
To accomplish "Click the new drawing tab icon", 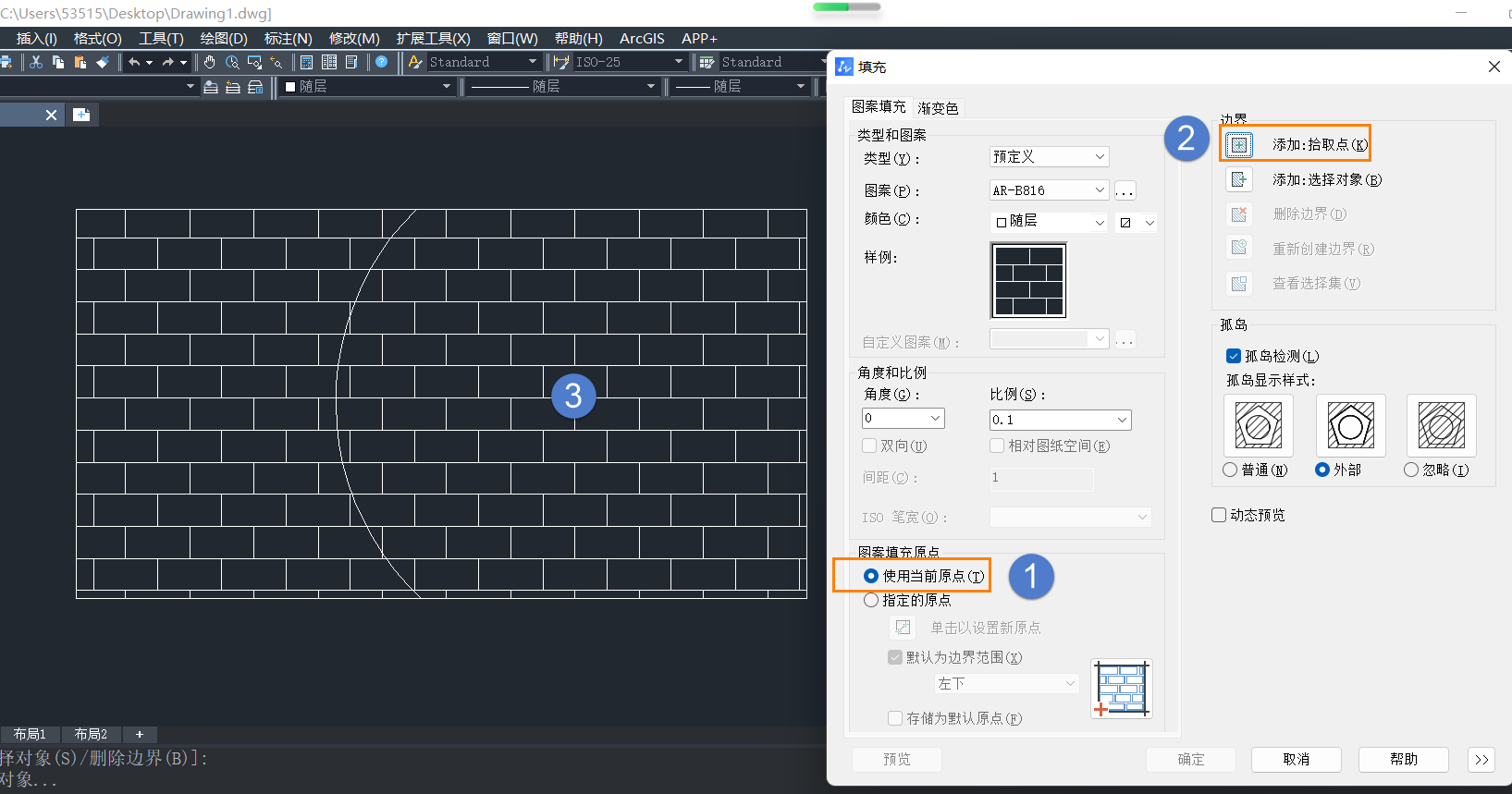I will pyautogui.click(x=81, y=115).
